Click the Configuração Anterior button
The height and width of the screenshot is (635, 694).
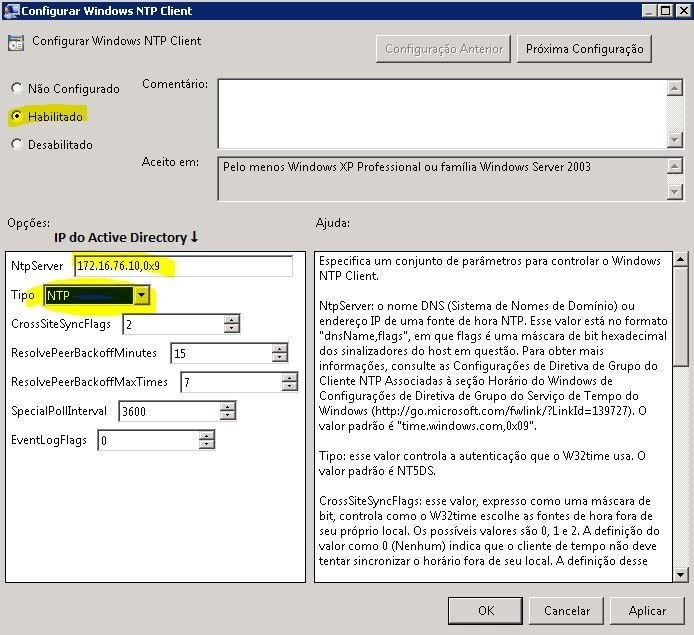click(x=443, y=49)
